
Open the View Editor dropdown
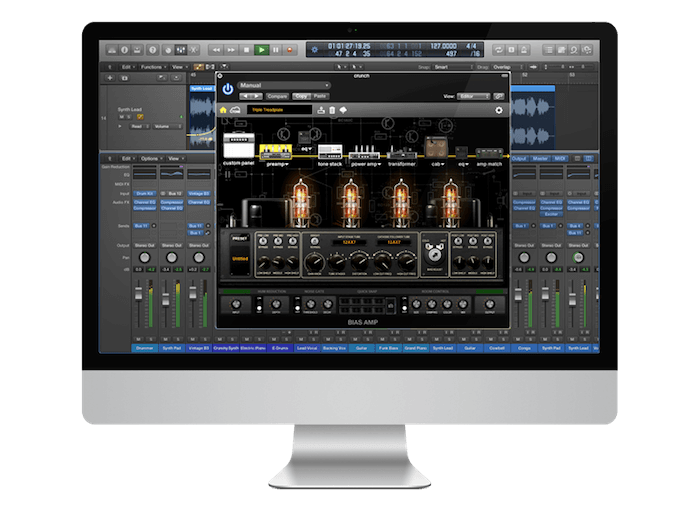pos(473,96)
